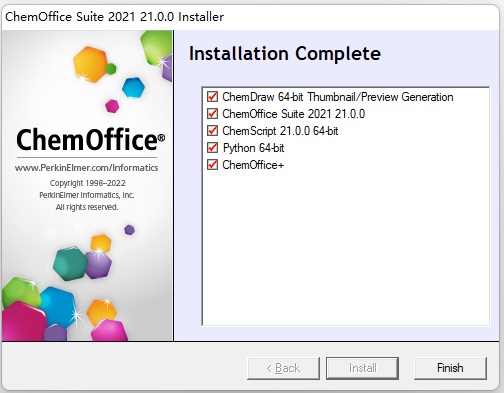Open the www.PerkinElmer.com/Informatics link

[x=87, y=168]
